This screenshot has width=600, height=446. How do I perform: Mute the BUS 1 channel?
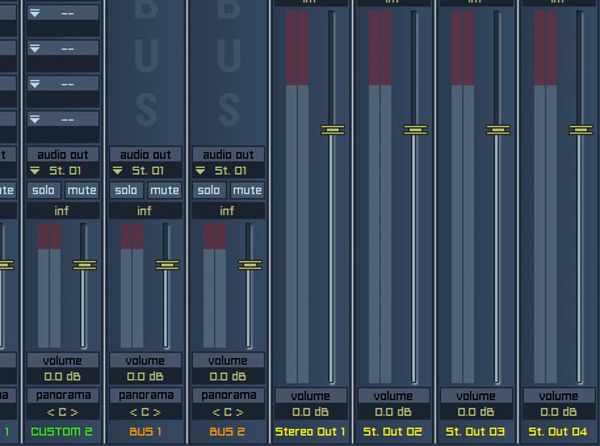(164, 190)
